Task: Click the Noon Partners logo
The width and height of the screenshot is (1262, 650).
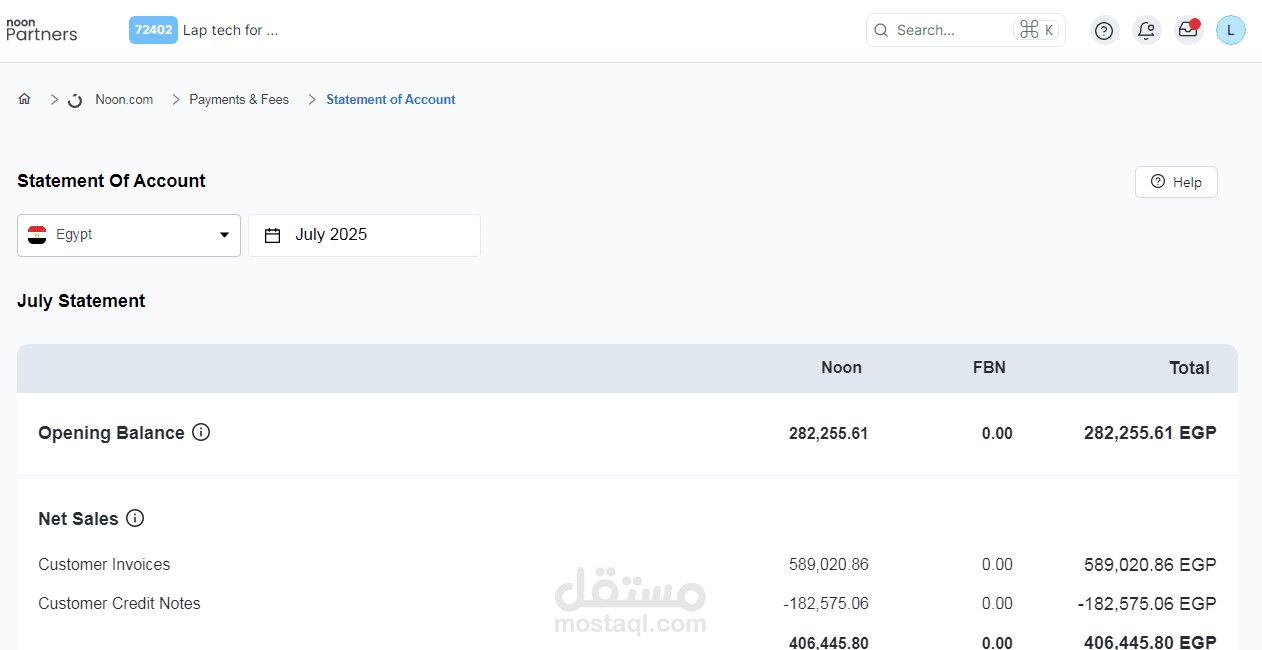Action: [41, 30]
